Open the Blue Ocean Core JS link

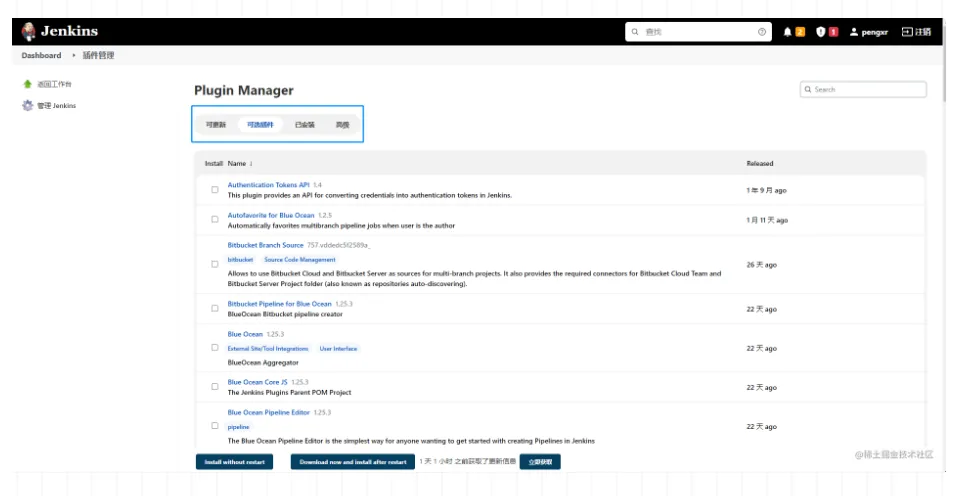click(x=257, y=382)
